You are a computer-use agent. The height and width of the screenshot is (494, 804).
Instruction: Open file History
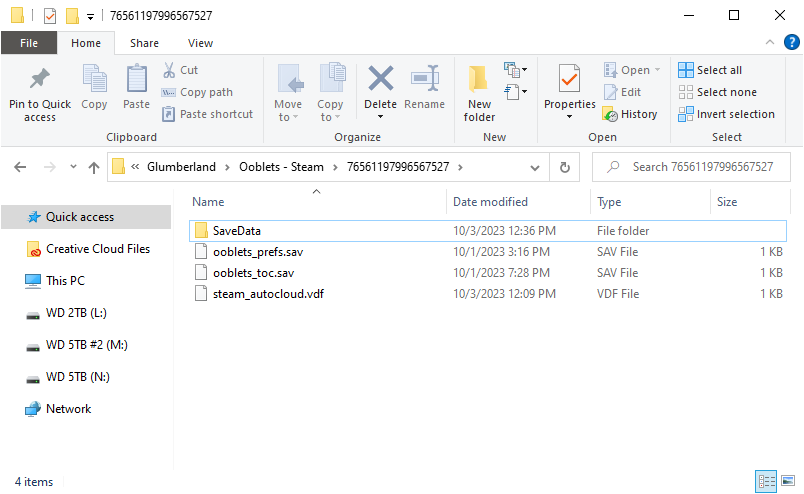click(630, 114)
